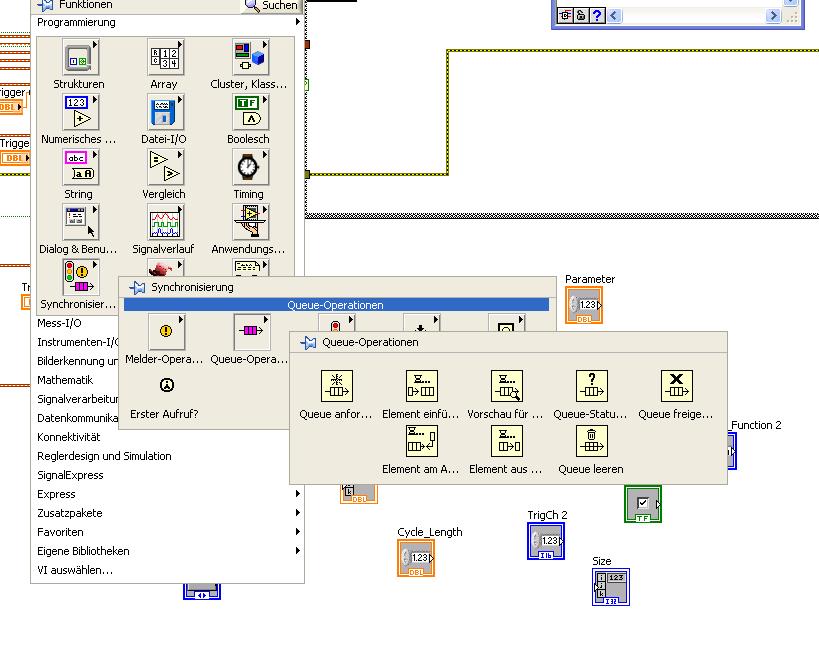Open the Timing palette icon
819x647 pixels.
coord(250,167)
